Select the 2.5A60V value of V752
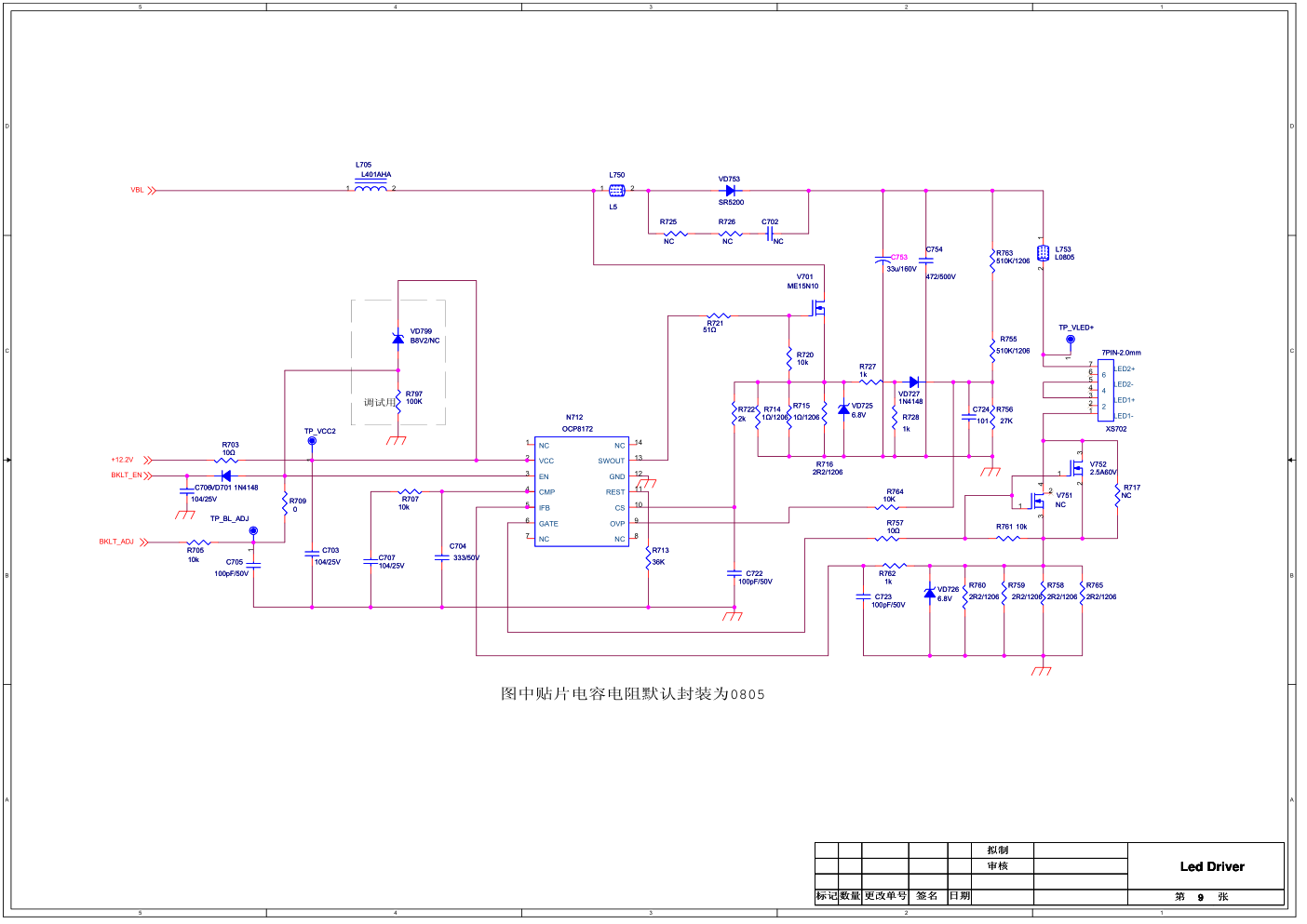This screenshot has width=1307, height=924. (x=1104, y=473)
